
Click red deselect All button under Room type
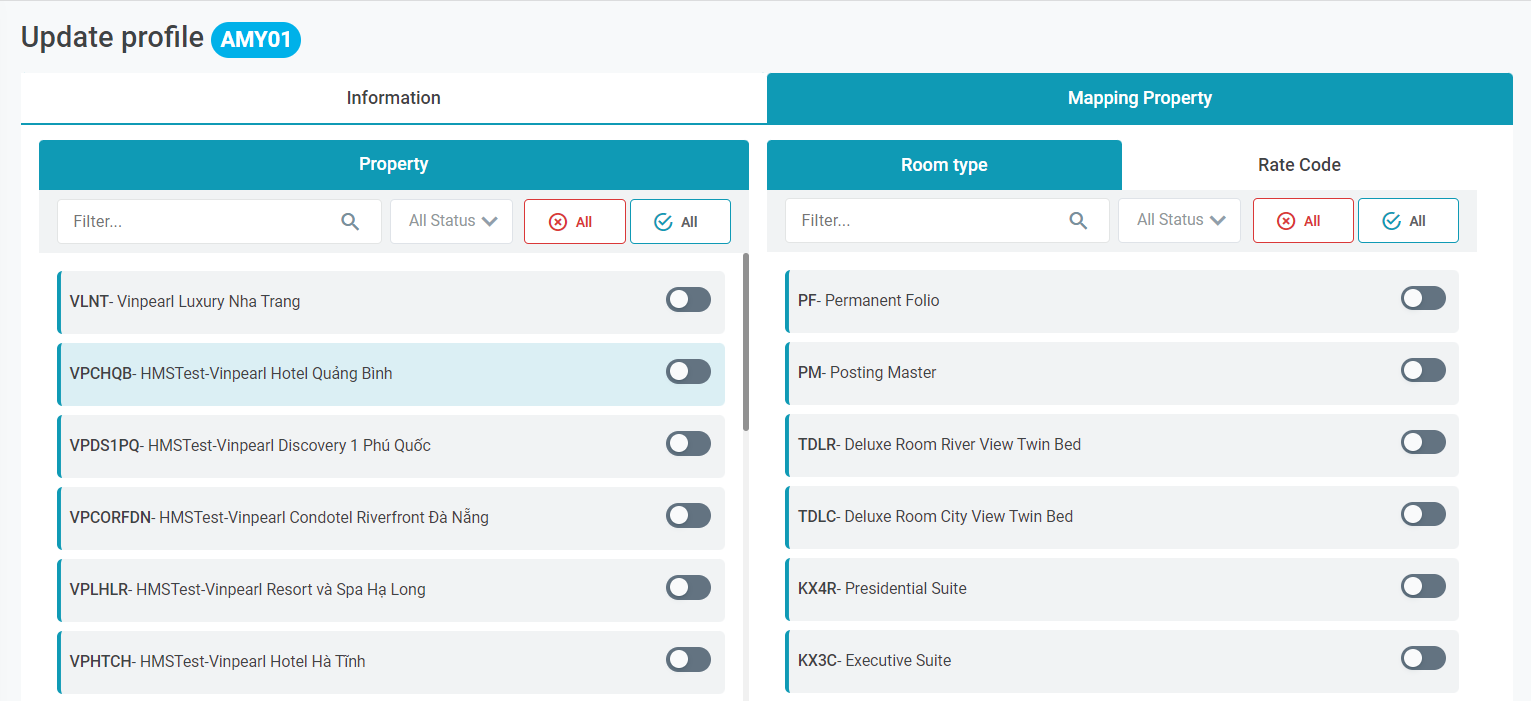click(1302, 221)
